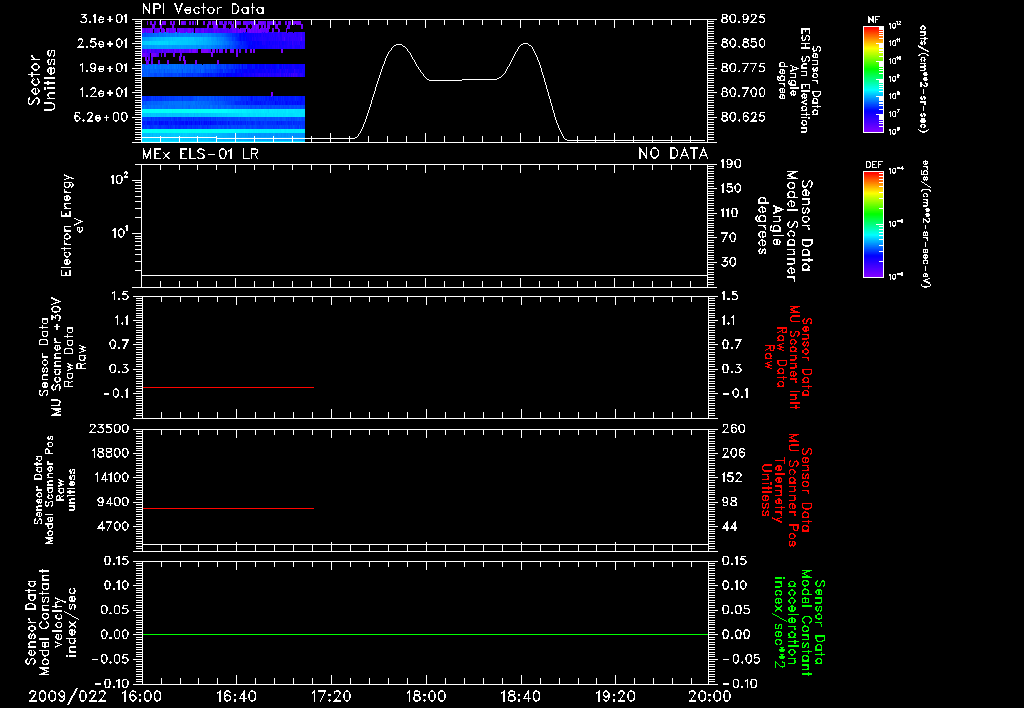Click the Electron Energy eV axis label
Image resolution: width=1024 pixels, height=708 pixels.
(x=72, y=225)
